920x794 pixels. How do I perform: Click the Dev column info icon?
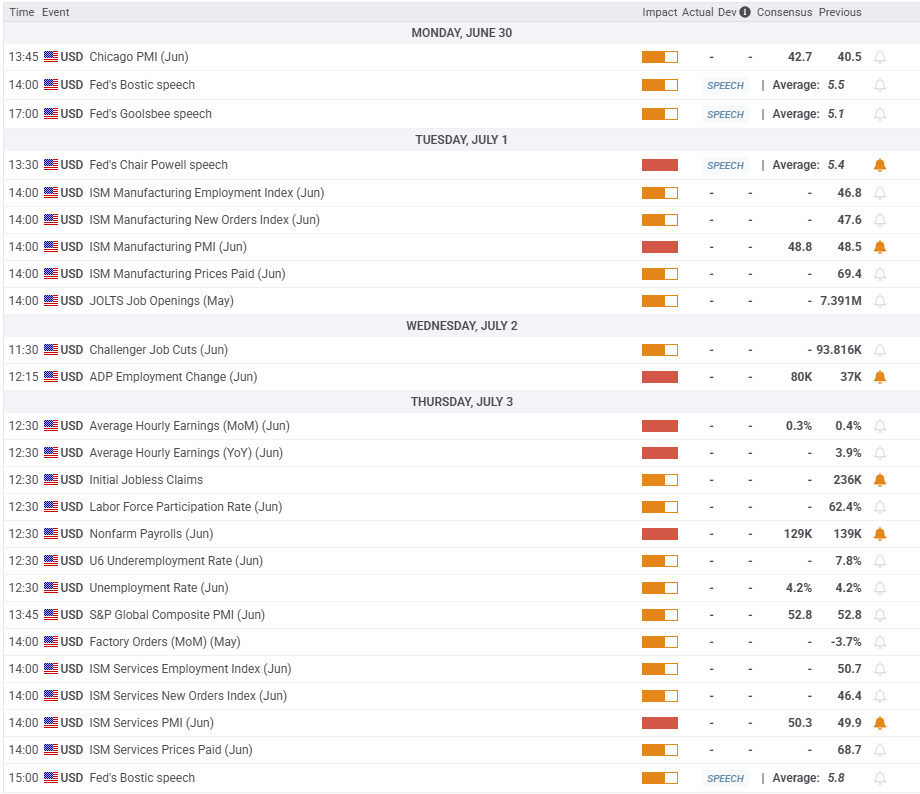pyautogui.click(x=745, y=12)
